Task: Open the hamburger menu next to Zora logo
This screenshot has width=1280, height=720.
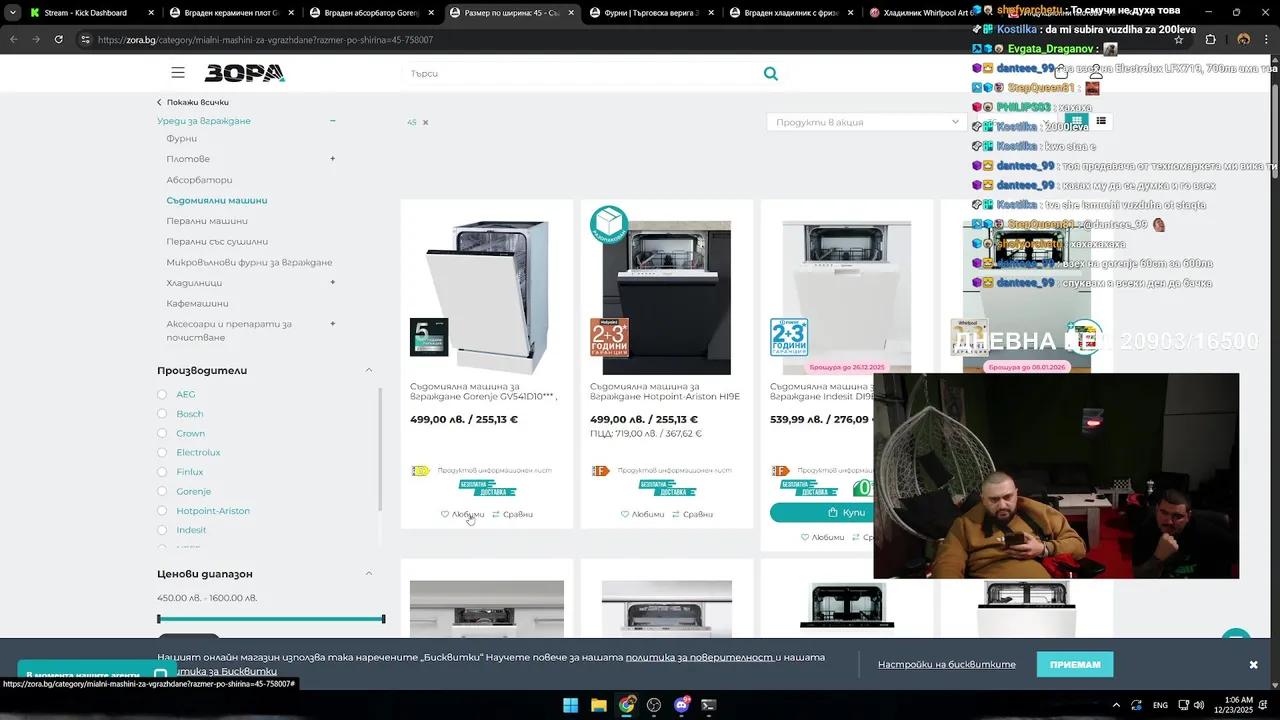Action: 178,73
